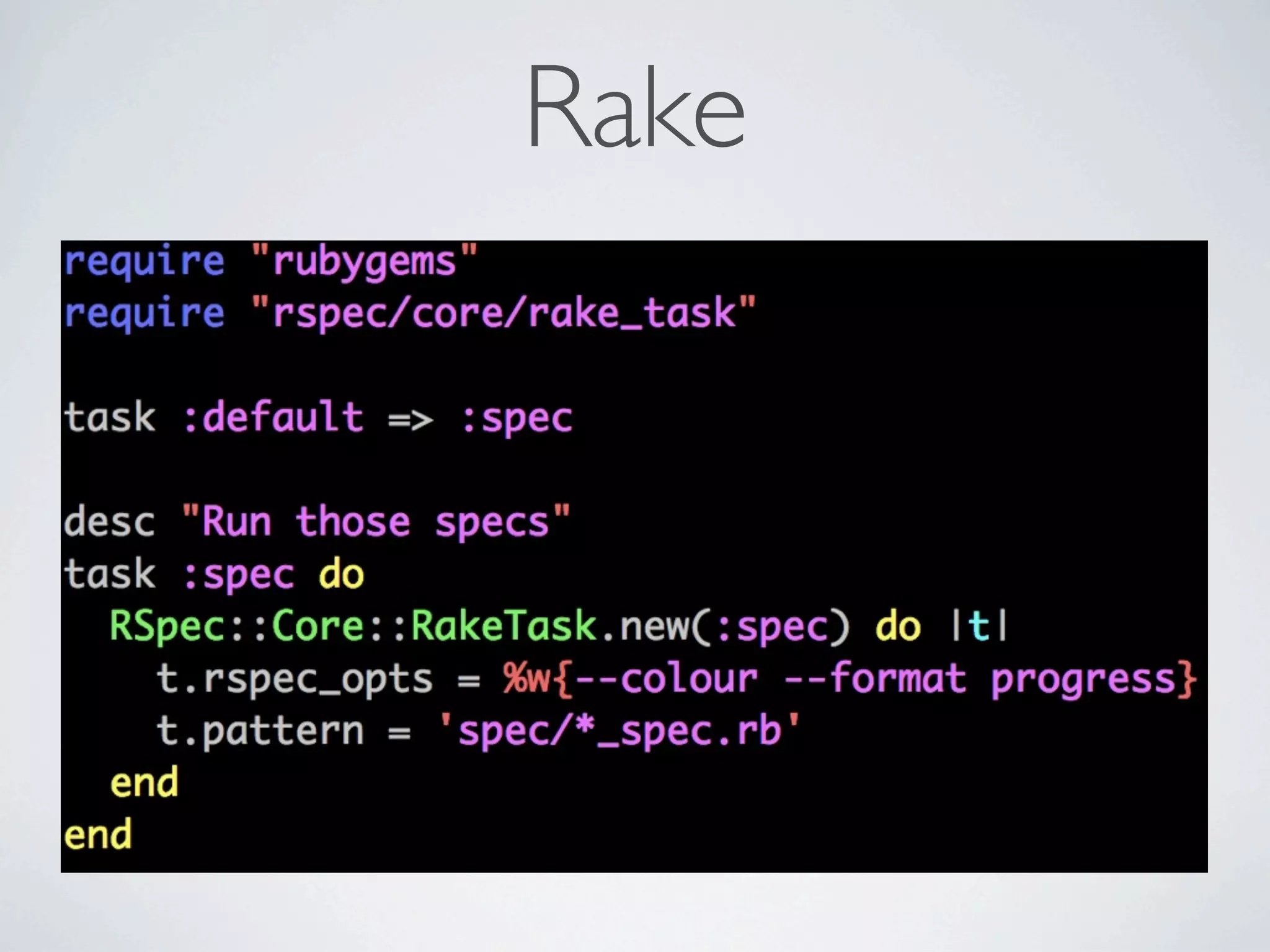Viewport: 1270px width, 952px height.
Task: Click ":spec" in the "task :spec do" line
Action: click(x=239, y=576)
